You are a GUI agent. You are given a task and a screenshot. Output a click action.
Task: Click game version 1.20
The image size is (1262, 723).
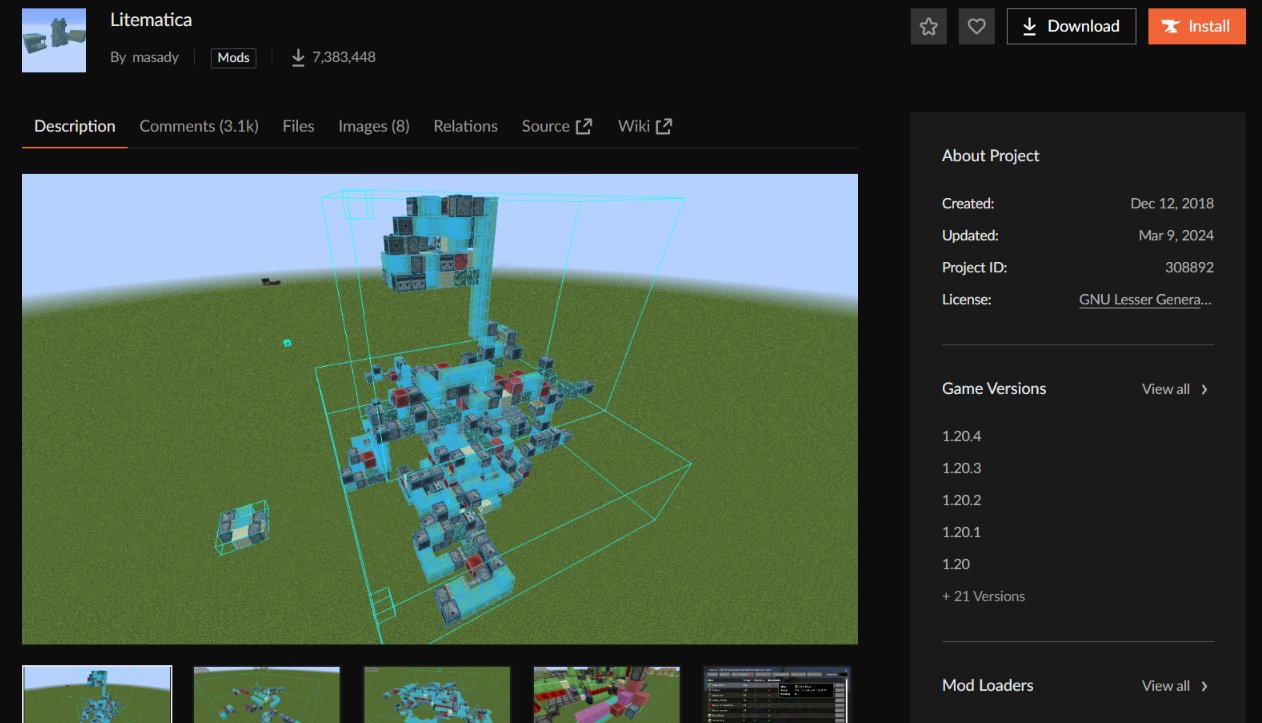956,564
